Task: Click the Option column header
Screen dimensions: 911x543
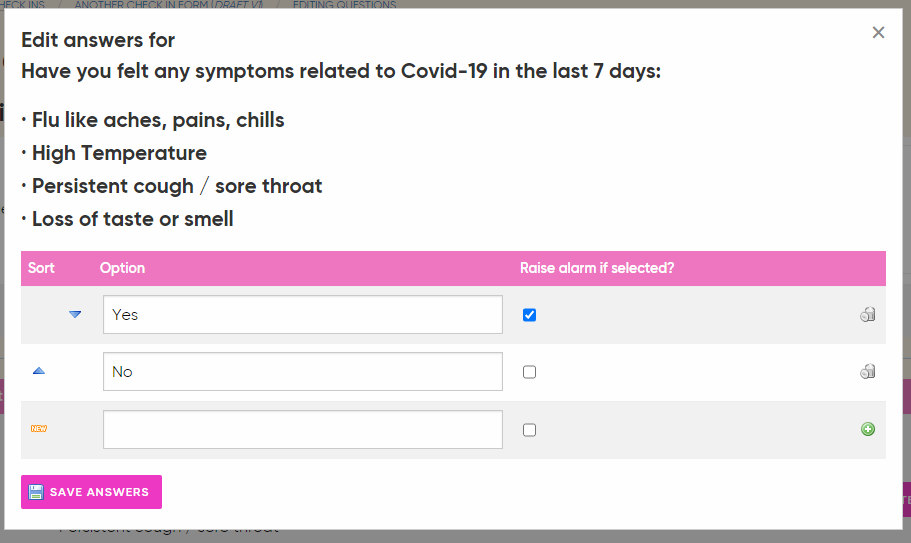Action: click(122, 268)
